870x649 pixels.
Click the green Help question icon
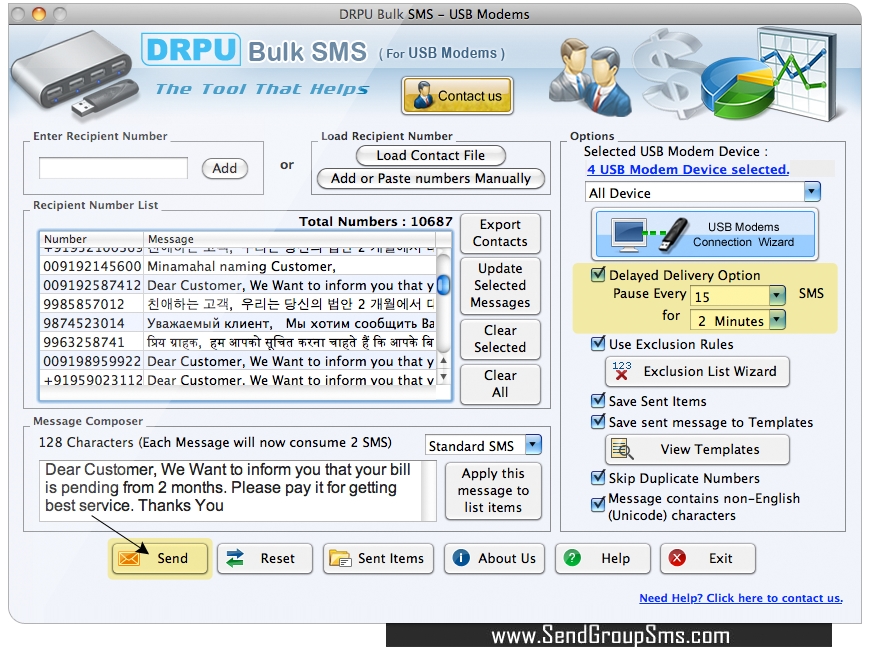click(x=571, y=557)
